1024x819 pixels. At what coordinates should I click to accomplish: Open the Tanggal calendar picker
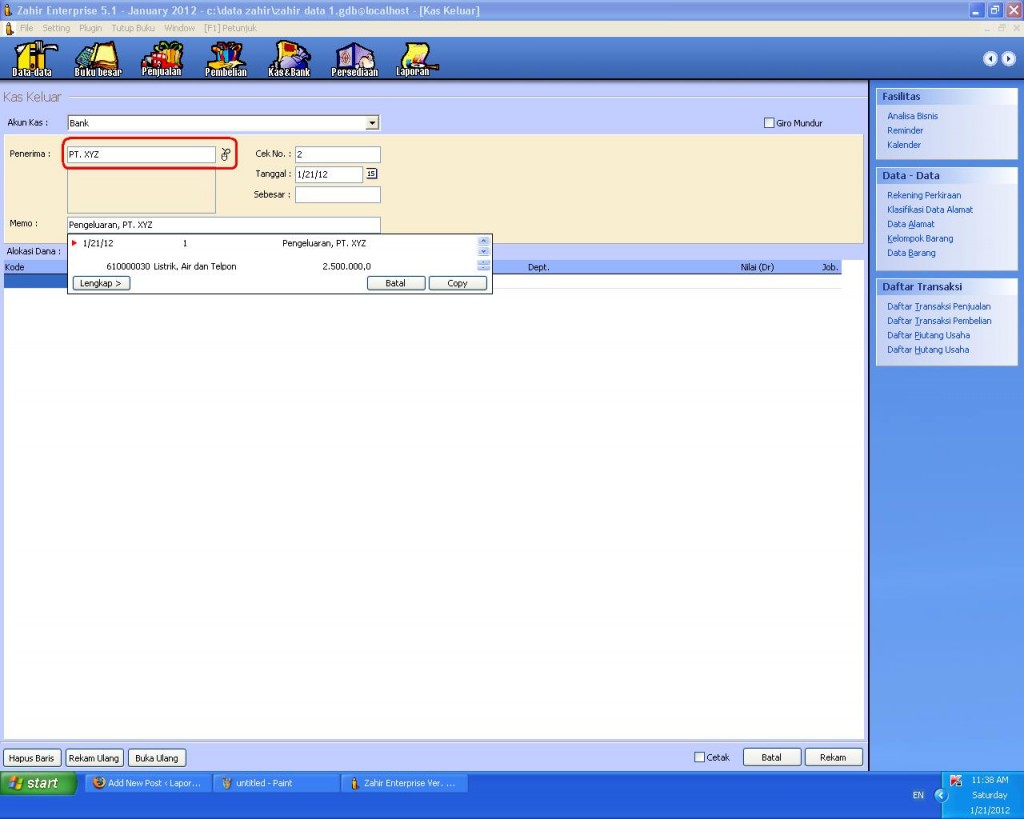click(x=372, y=174)
